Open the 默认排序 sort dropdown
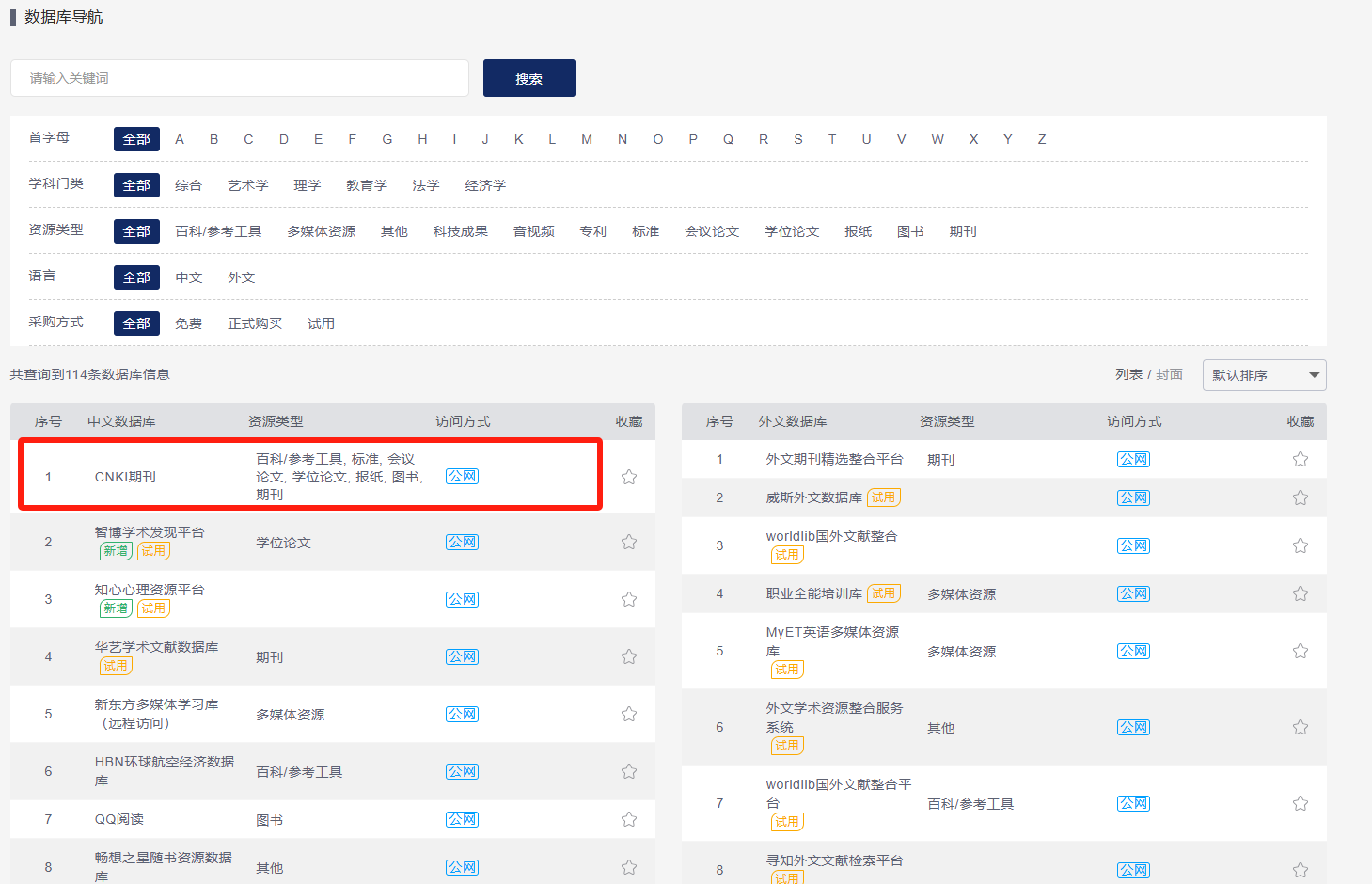The height and width of the screenshot is (884, 1372). [1264, 375]
